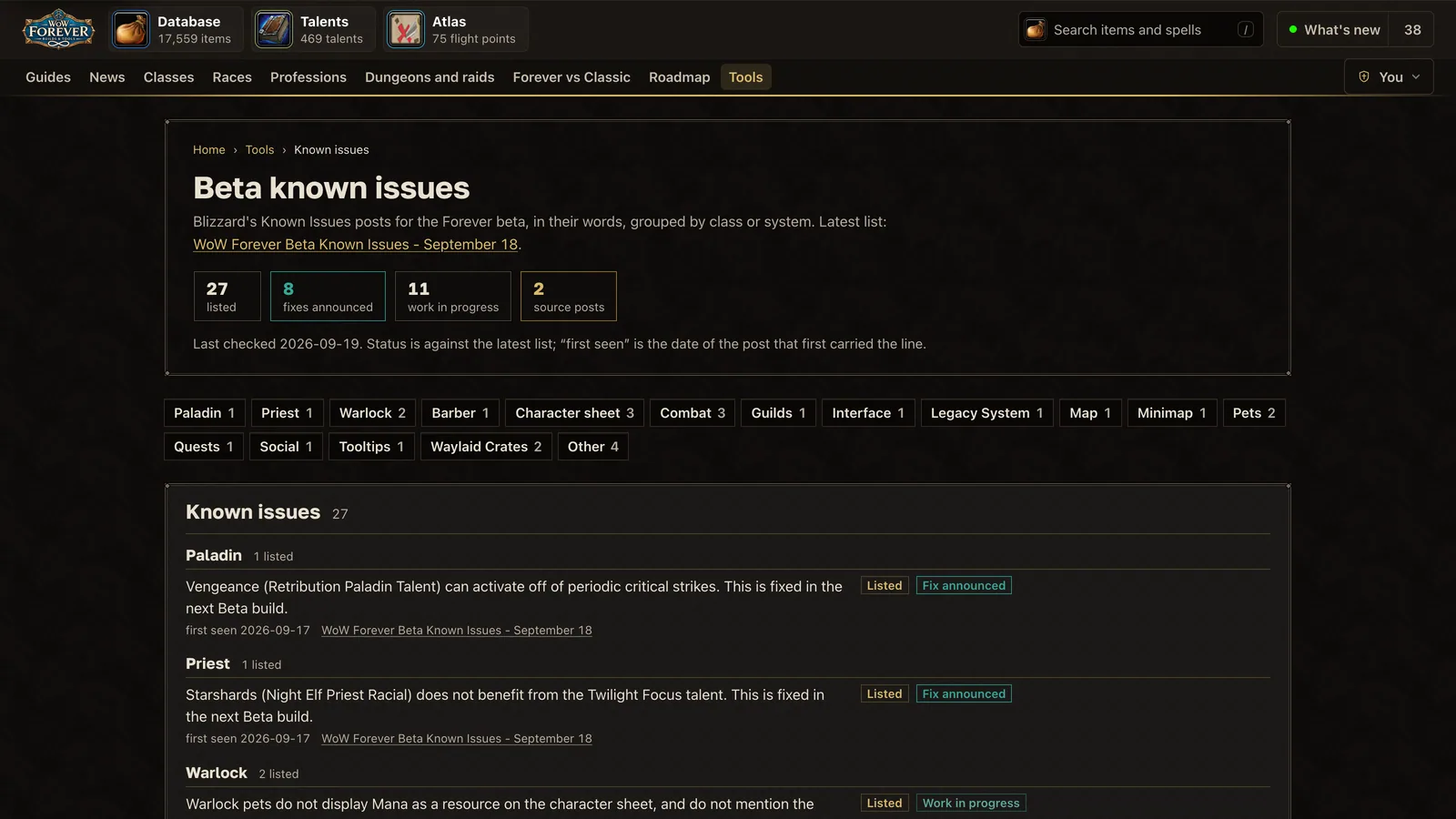The image size is (1456, 819).
Task: Click the Tools breadcrumb link
Action: point(259,150)
